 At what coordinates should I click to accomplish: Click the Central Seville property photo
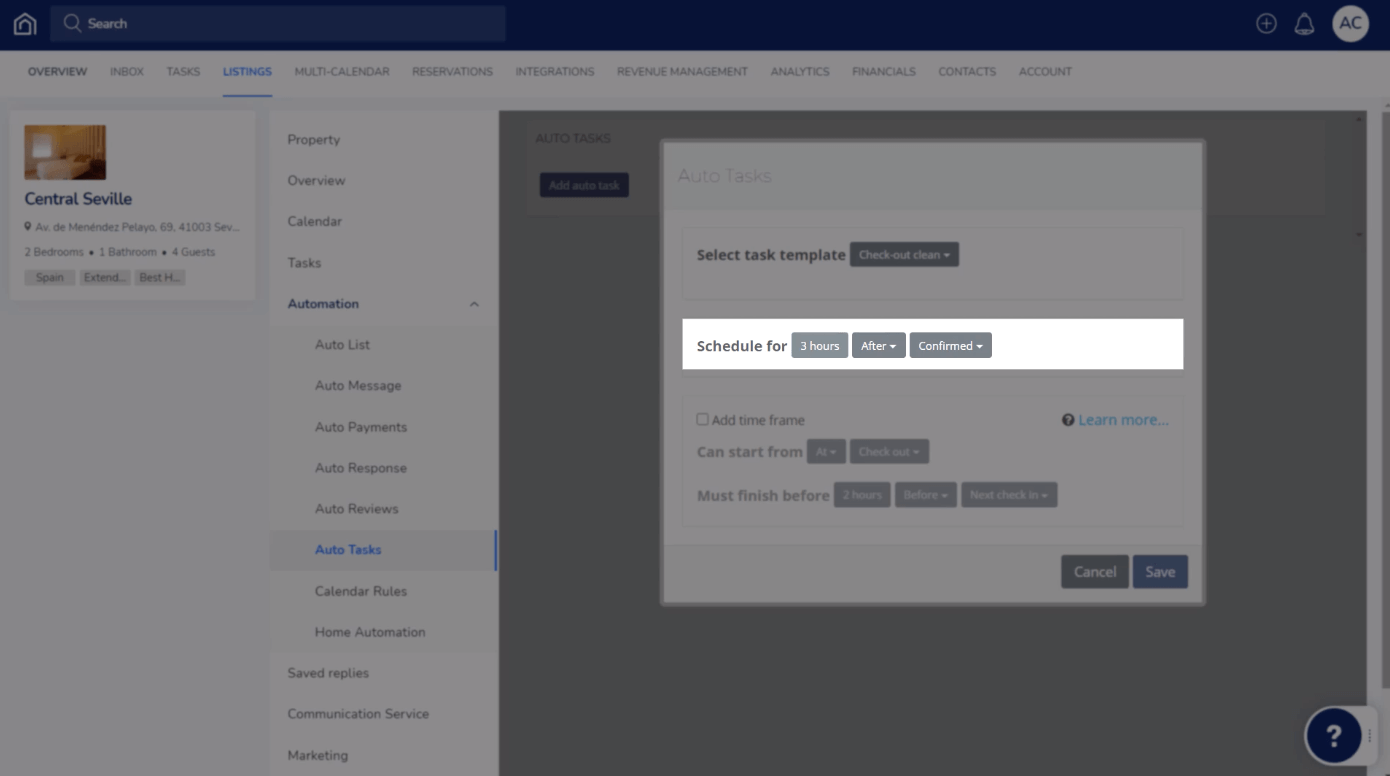[65, 151]
